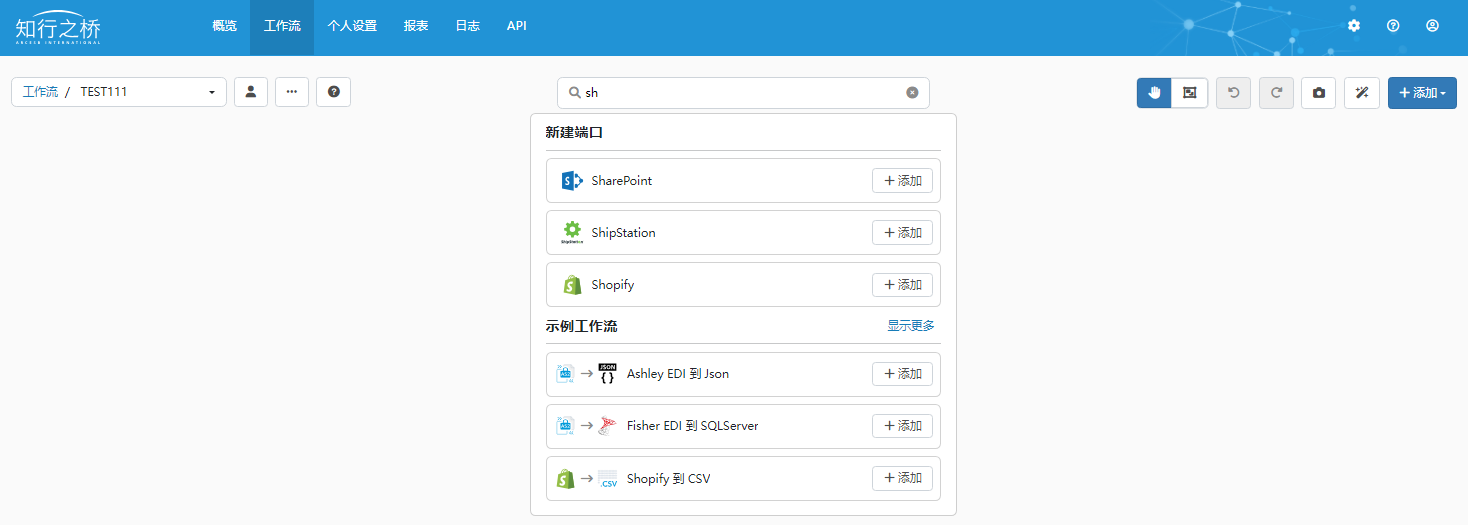Focus the search field containing sh
Viewport: 1468px width, 525px height.
743,92
